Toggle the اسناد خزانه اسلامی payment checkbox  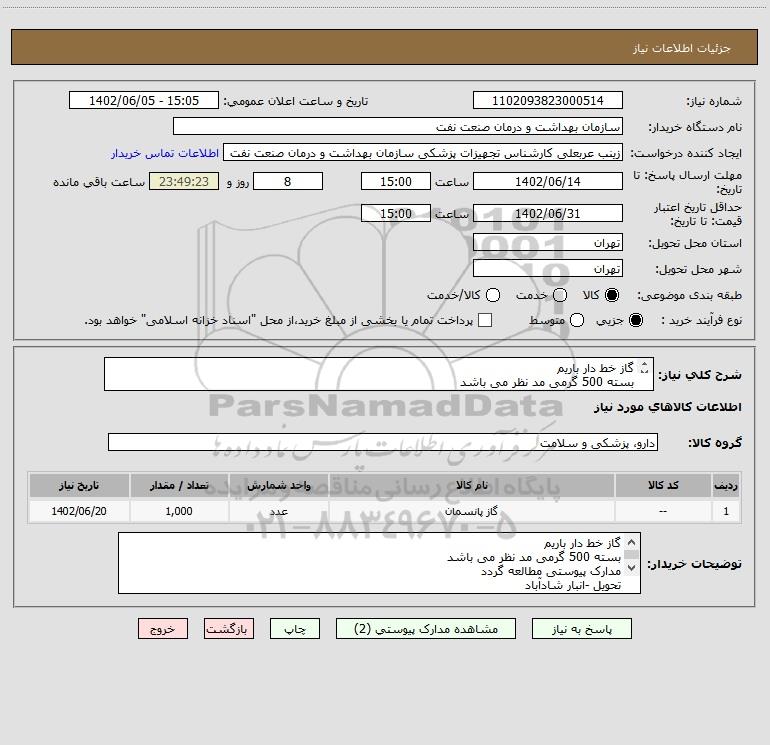click(x=485, y=320)
